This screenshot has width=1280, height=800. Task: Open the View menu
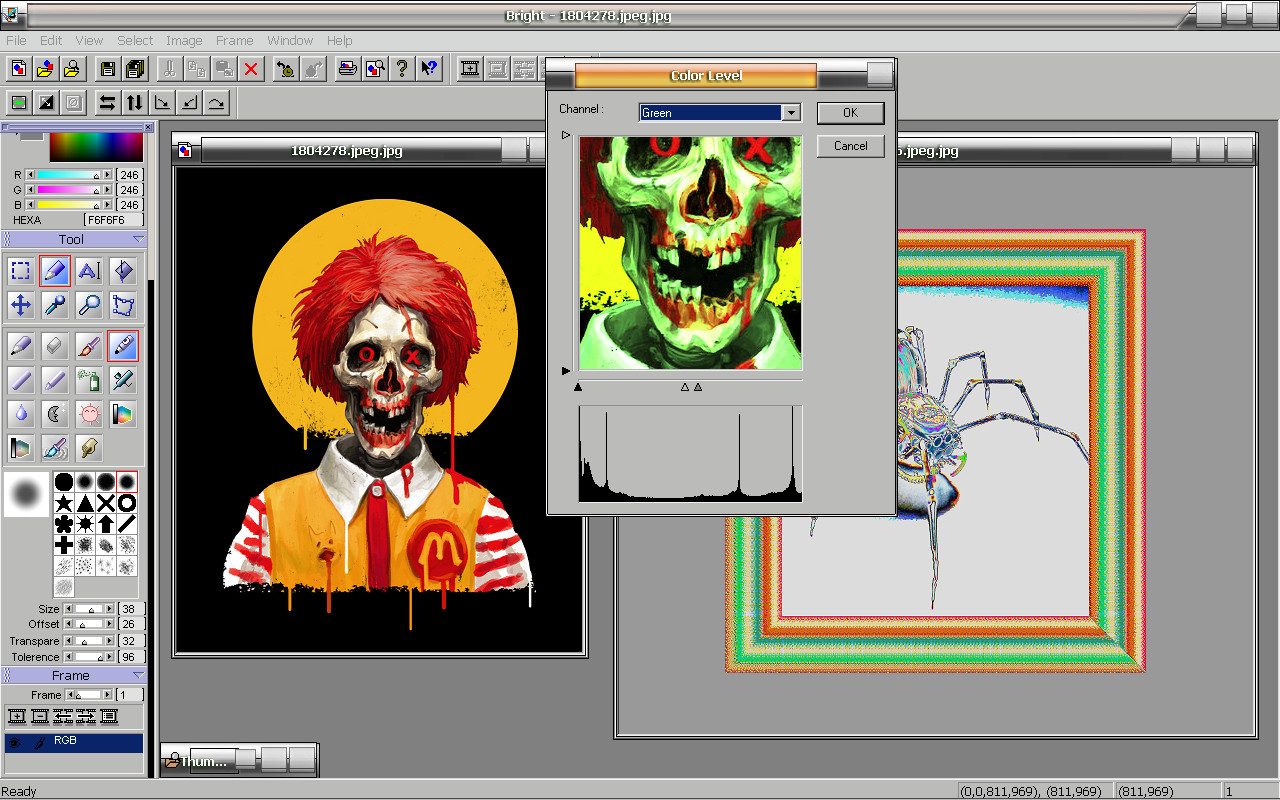click(x=89, y=41)
